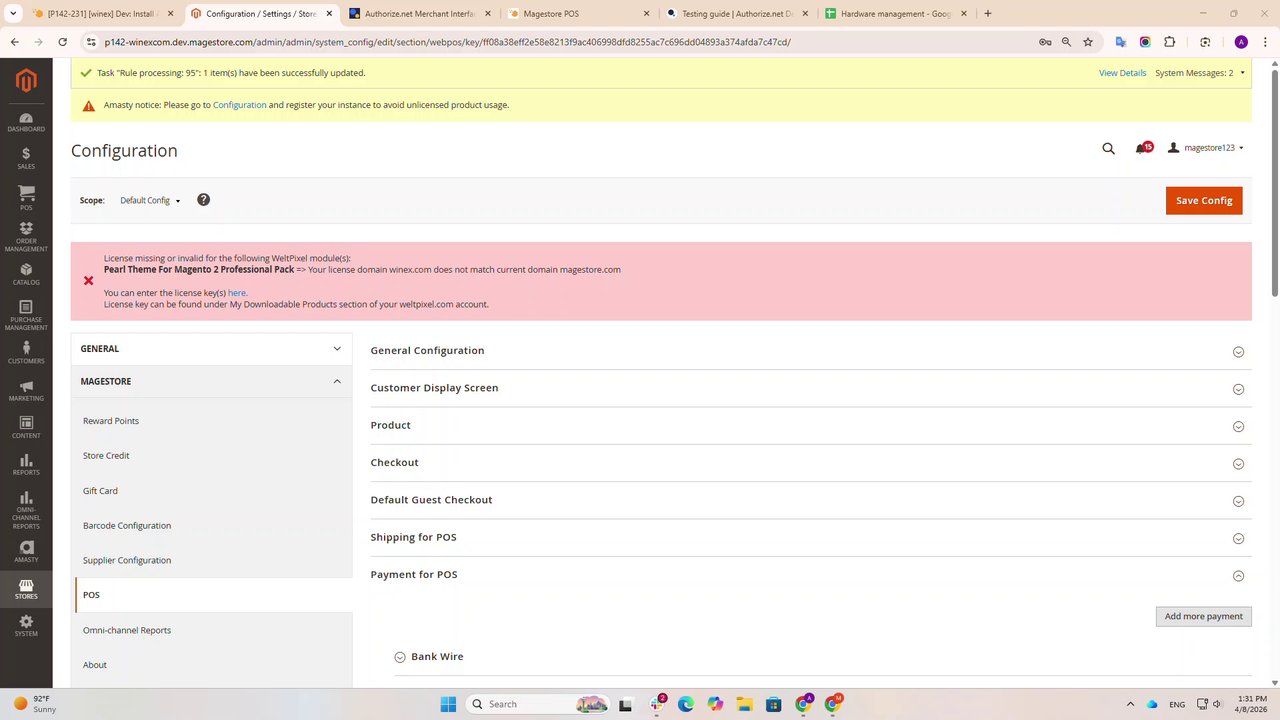The image size is (1280, 720).
Task: Open the Reports admin menu
Action: tap(26, 465)
